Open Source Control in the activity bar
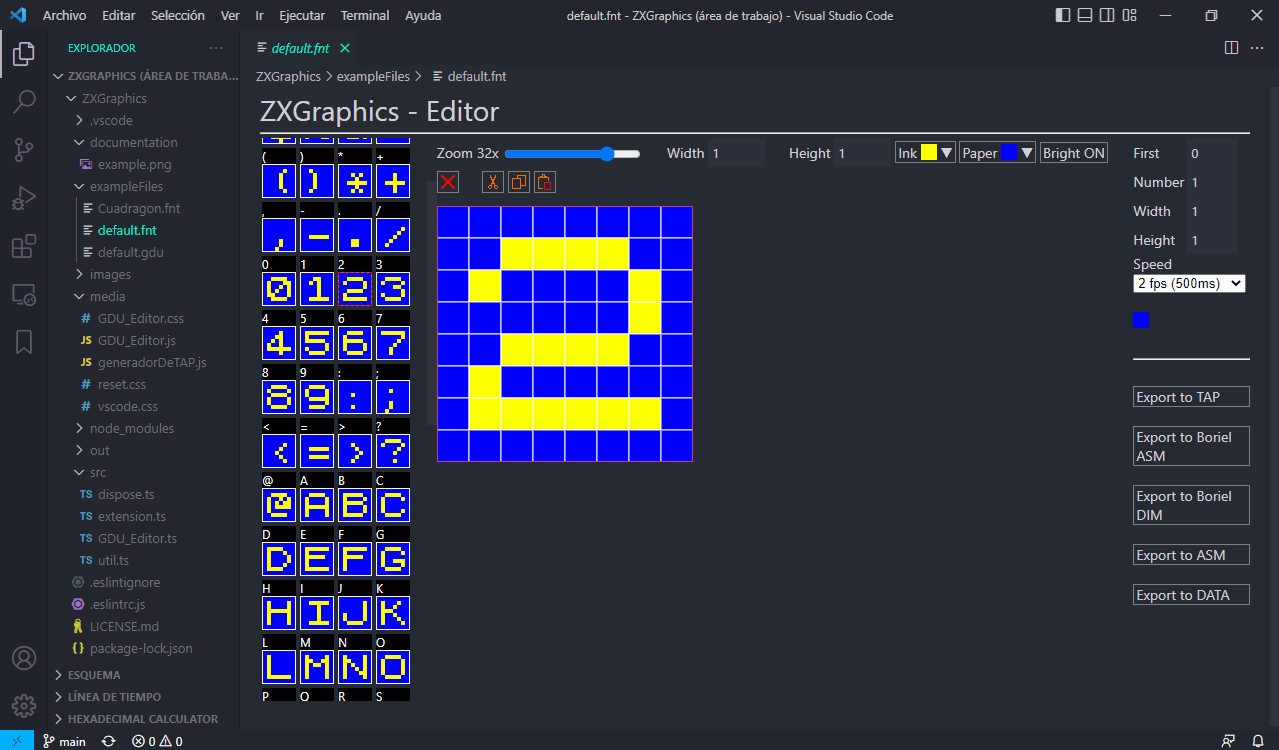This screenshot has height=750, width=1279. click(22, 149)
